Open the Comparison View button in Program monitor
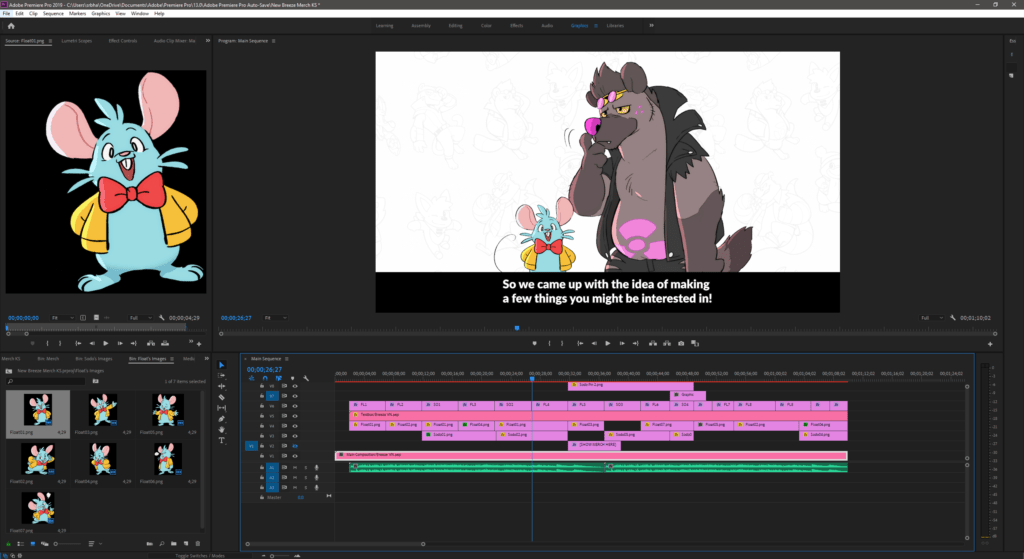This screenshot has height=559, width=1024. [695, 343]
